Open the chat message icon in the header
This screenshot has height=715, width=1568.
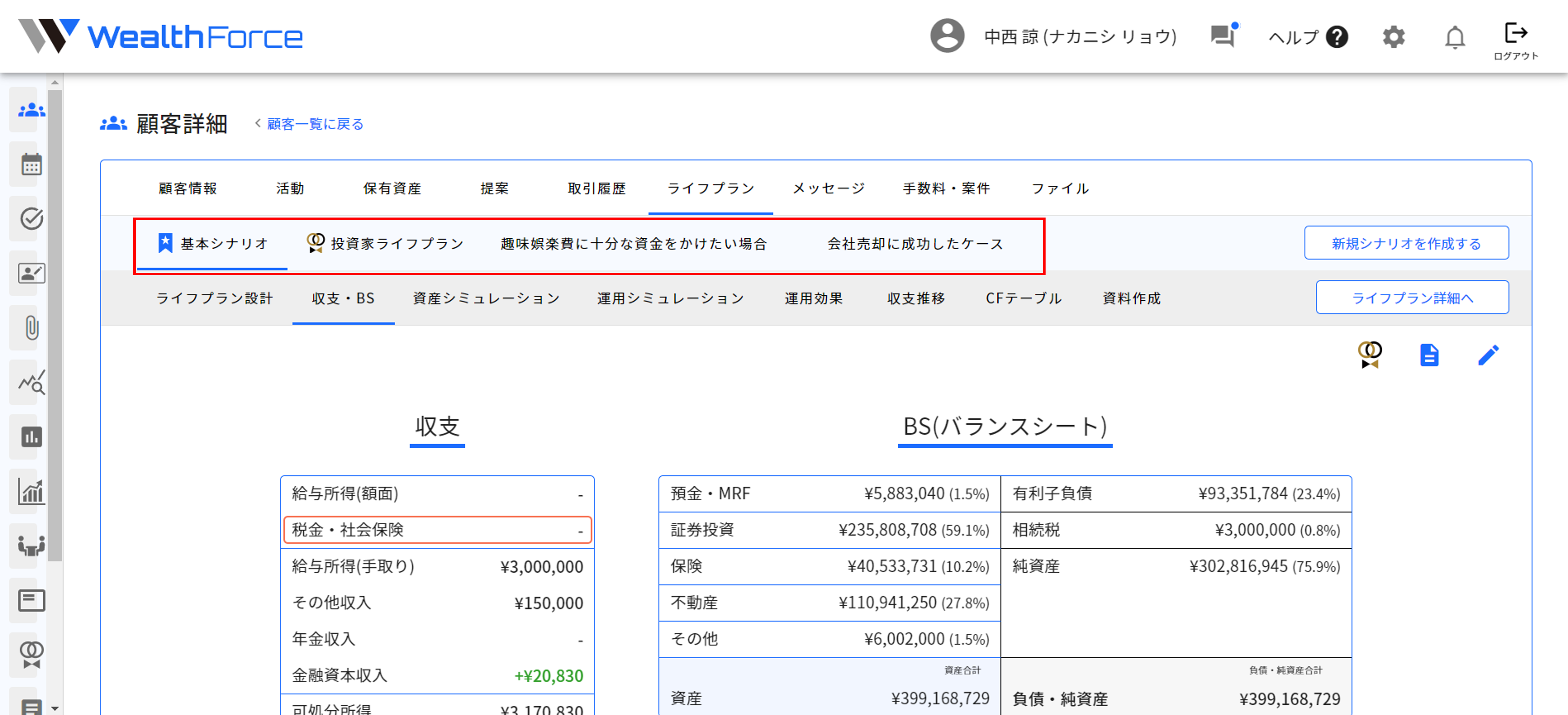click(x=1223, y=36)
